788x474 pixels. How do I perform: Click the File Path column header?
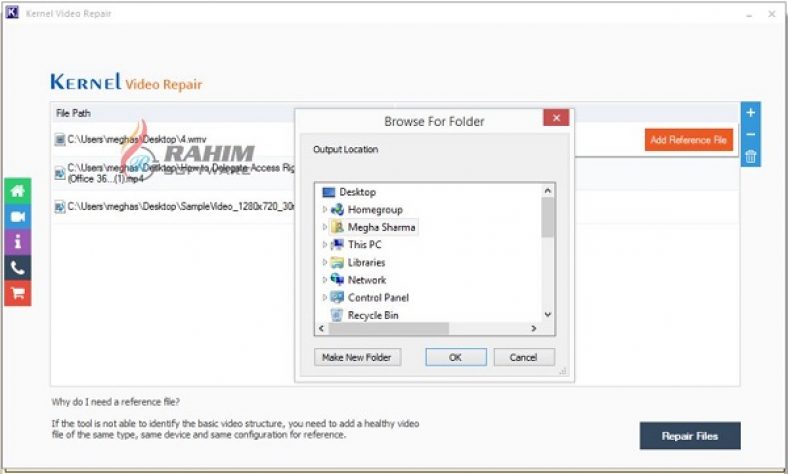73,113
